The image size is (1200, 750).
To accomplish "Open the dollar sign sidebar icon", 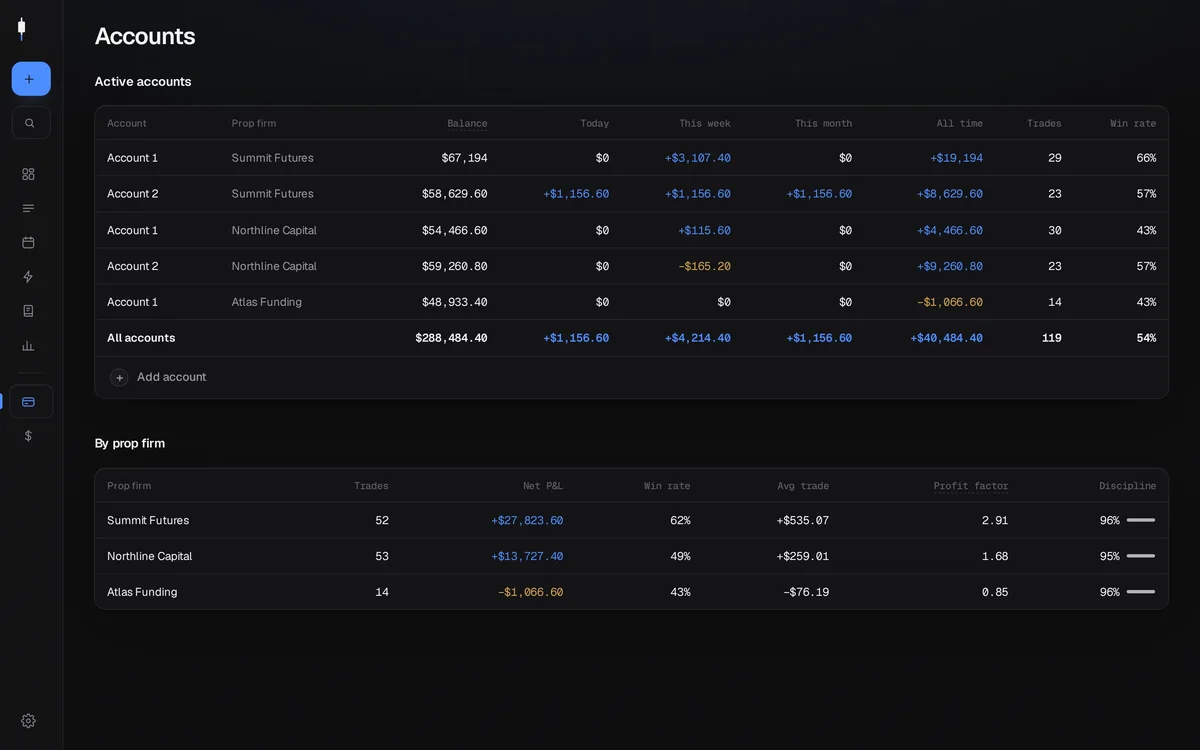I will [x=28, y=436].
